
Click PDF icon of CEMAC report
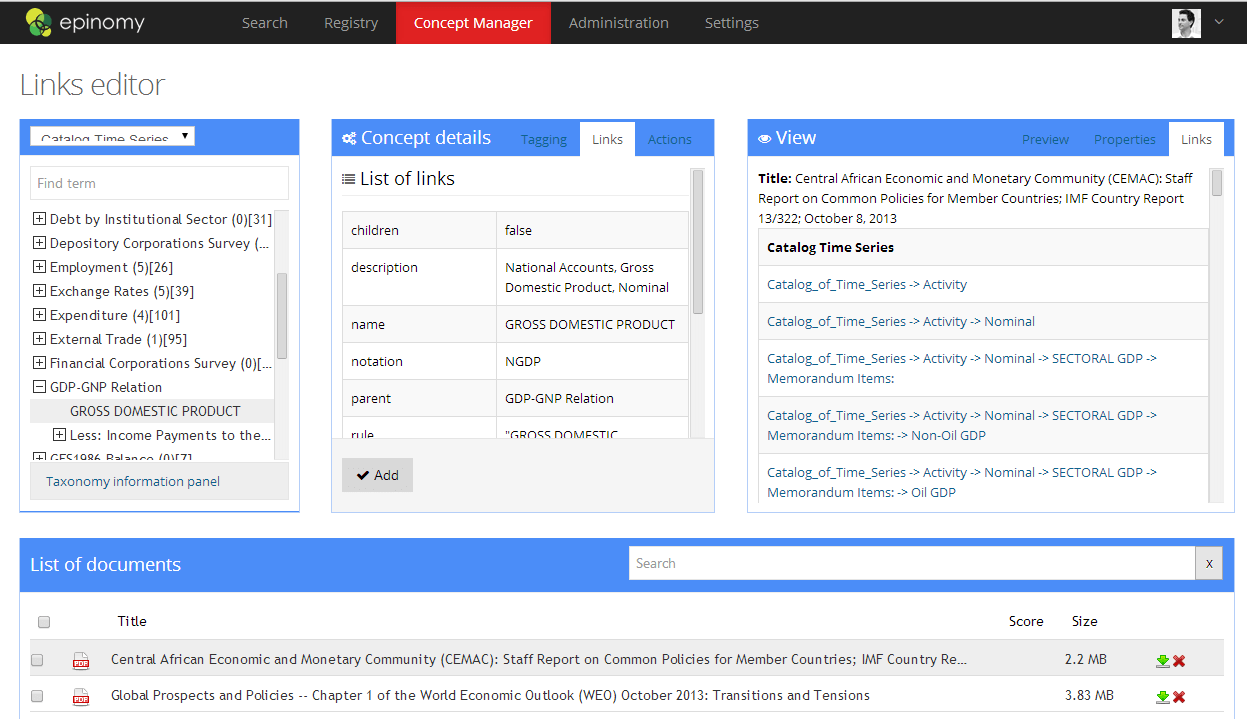(80, 660)
